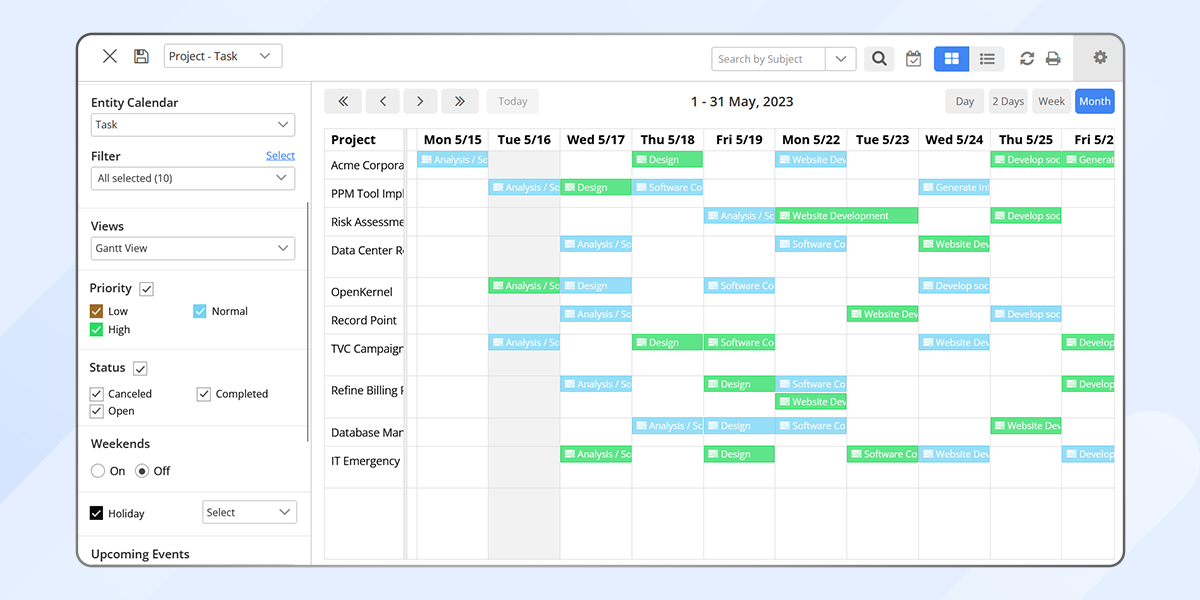1200x600 pixels.
Task: Open the calendar date picker icon
Action: (x=913, y=59)
